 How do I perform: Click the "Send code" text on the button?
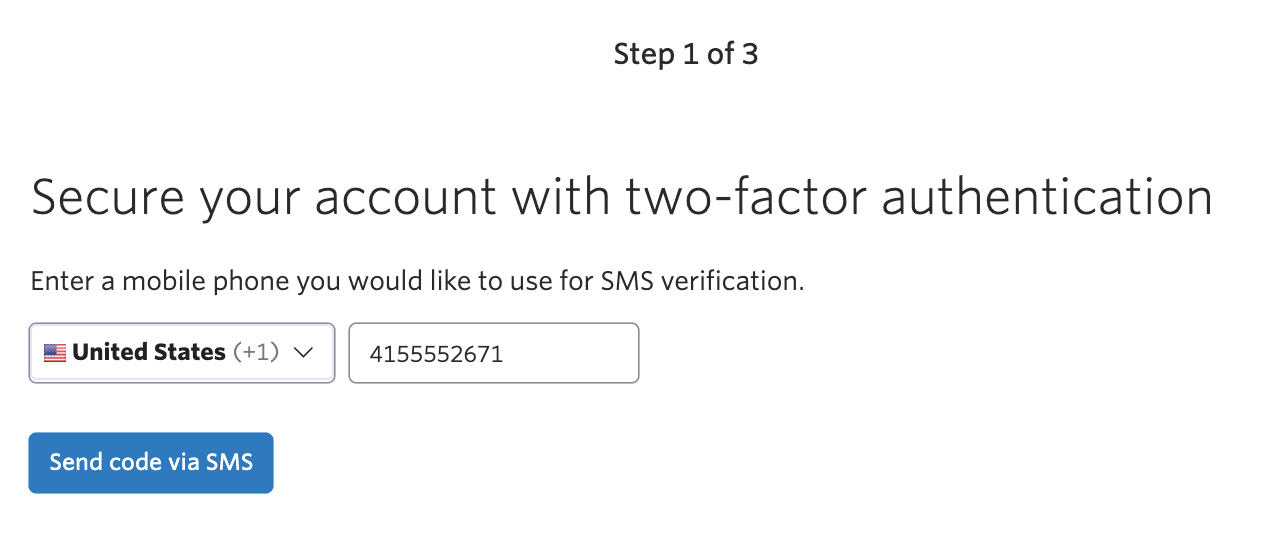[x=106, y=463]
